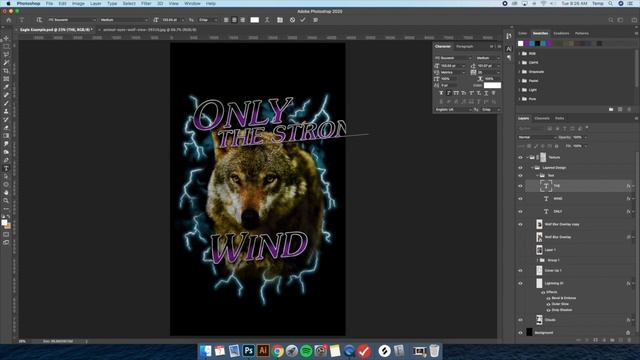Screen dimensions: 640x360
Task: Open the Create warped text option
Action: (267, 20)
